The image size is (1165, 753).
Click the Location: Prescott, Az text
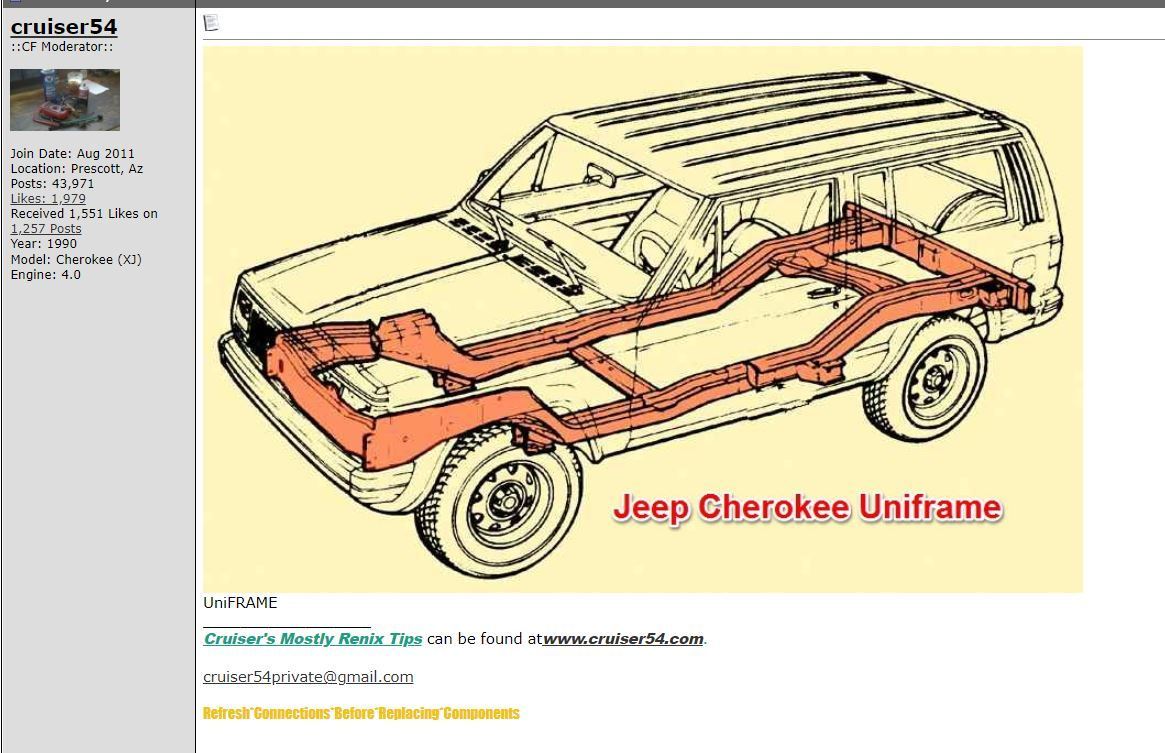pos(77,169)
